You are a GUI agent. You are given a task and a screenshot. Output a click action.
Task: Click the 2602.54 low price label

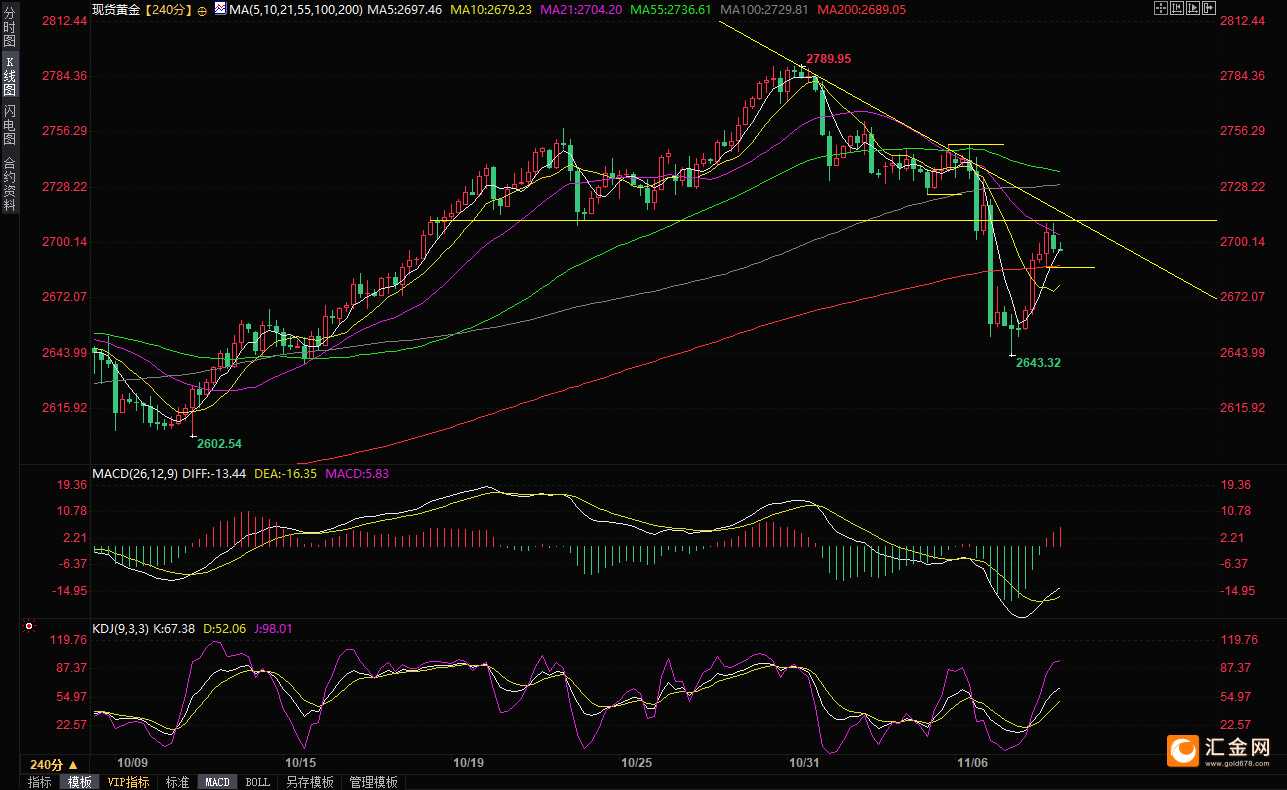220,443
